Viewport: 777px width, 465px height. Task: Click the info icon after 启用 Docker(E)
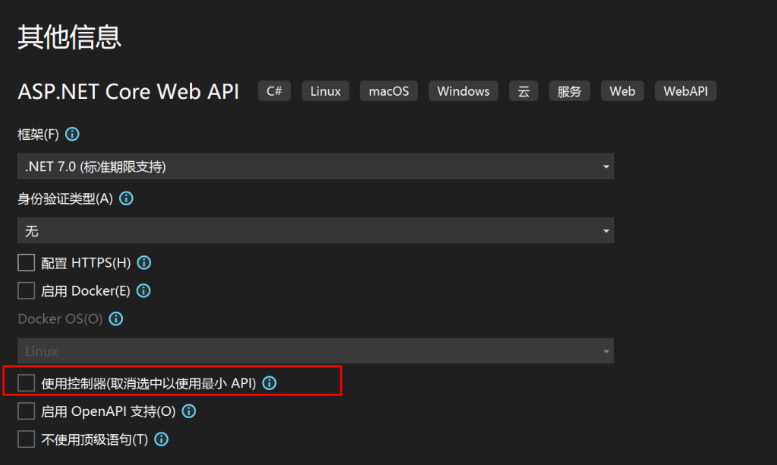point(143,291)
